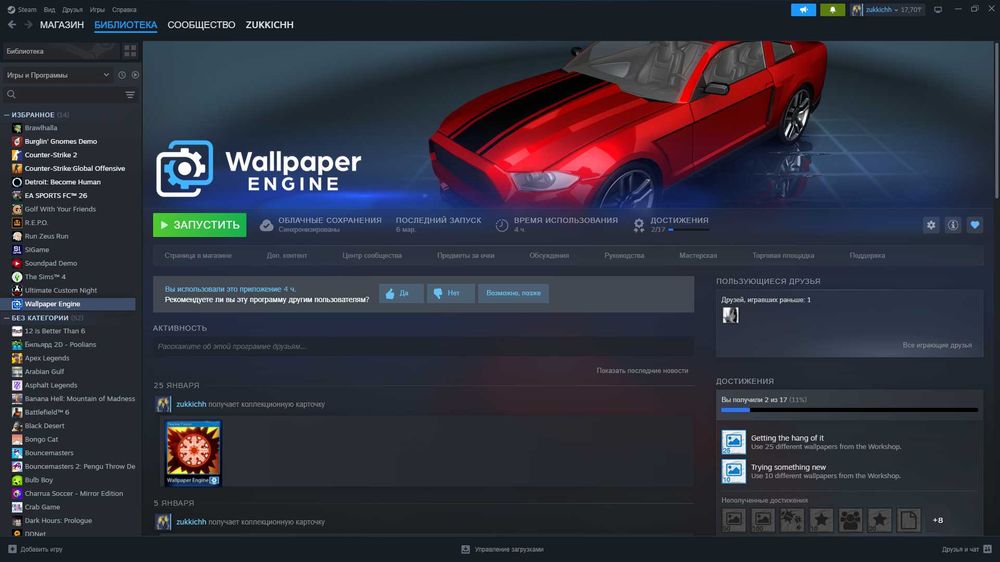Open Friends and chat icon
The image size is (1000, 562).
987,549
